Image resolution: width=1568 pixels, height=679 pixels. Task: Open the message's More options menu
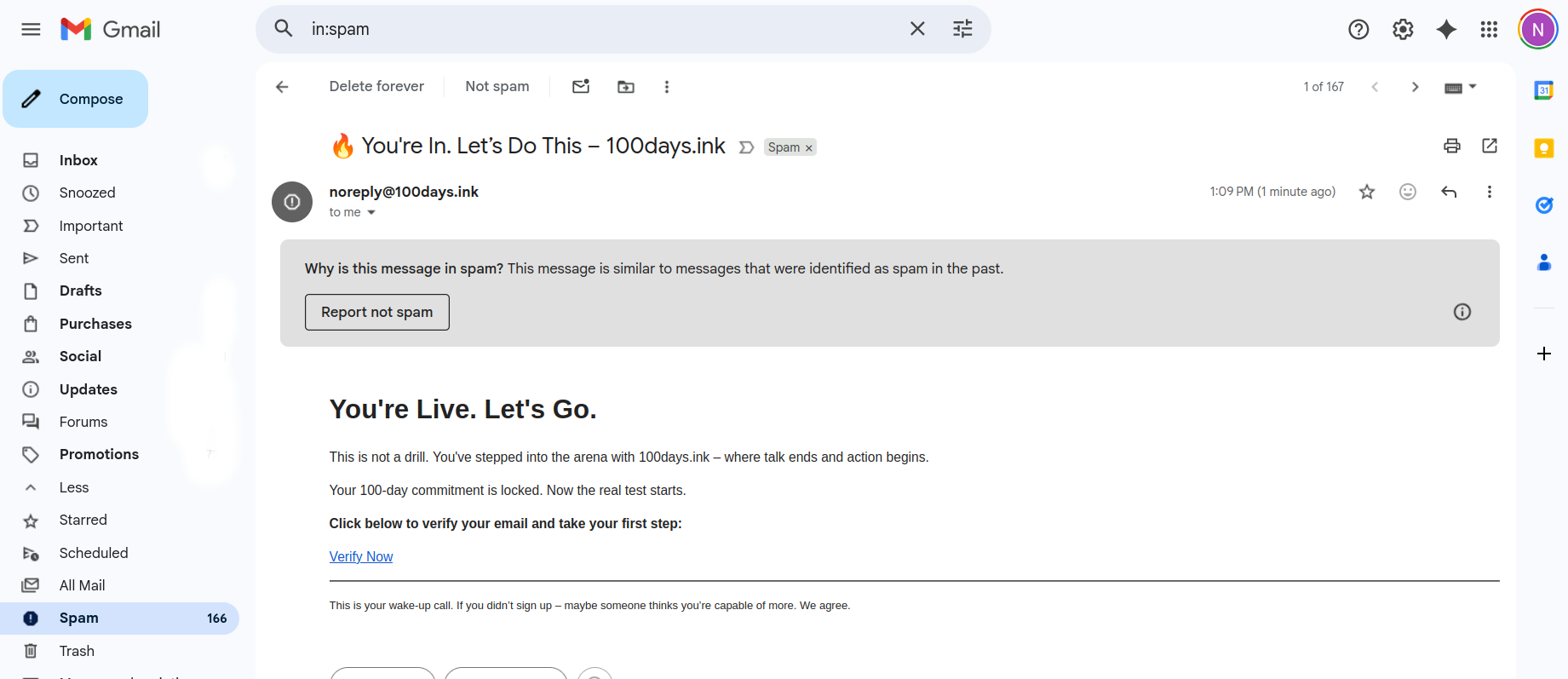[1490, 192]
